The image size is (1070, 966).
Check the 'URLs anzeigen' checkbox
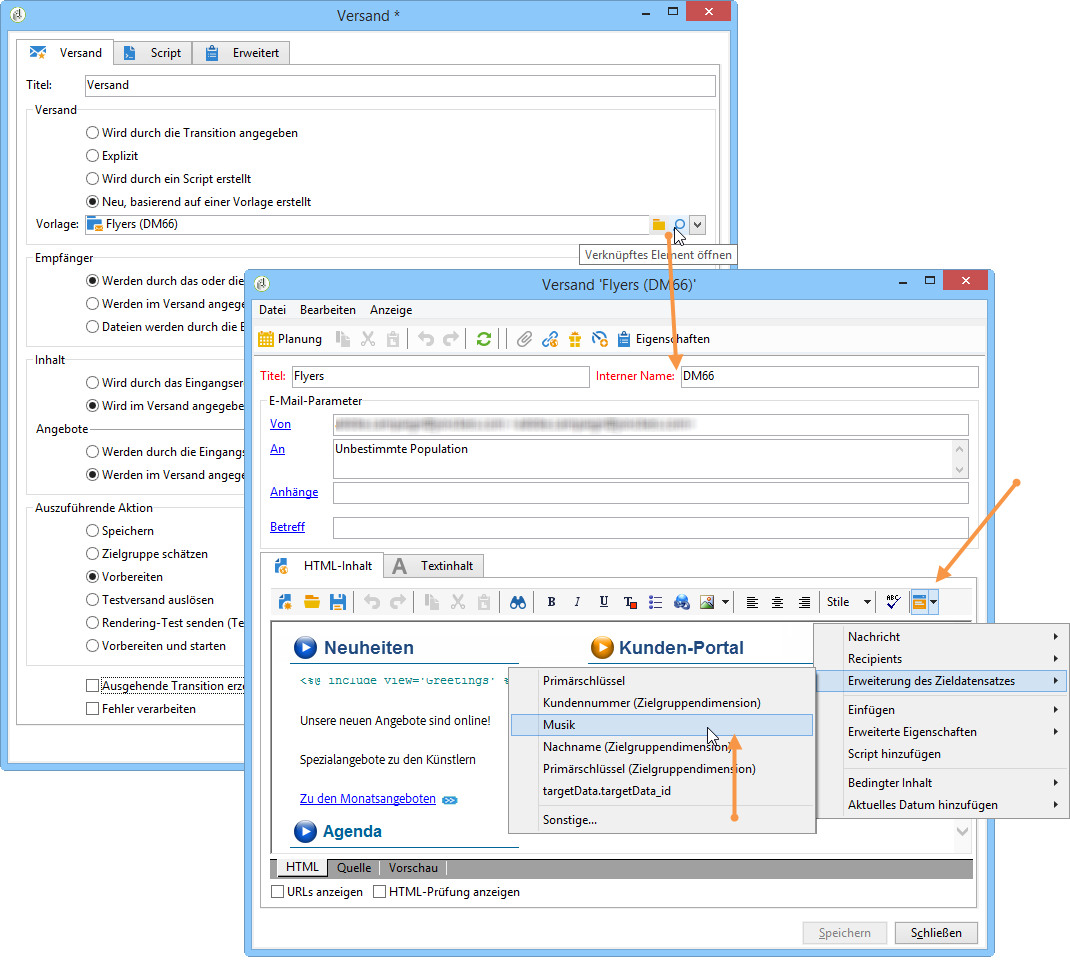click(x=278, y=892)
